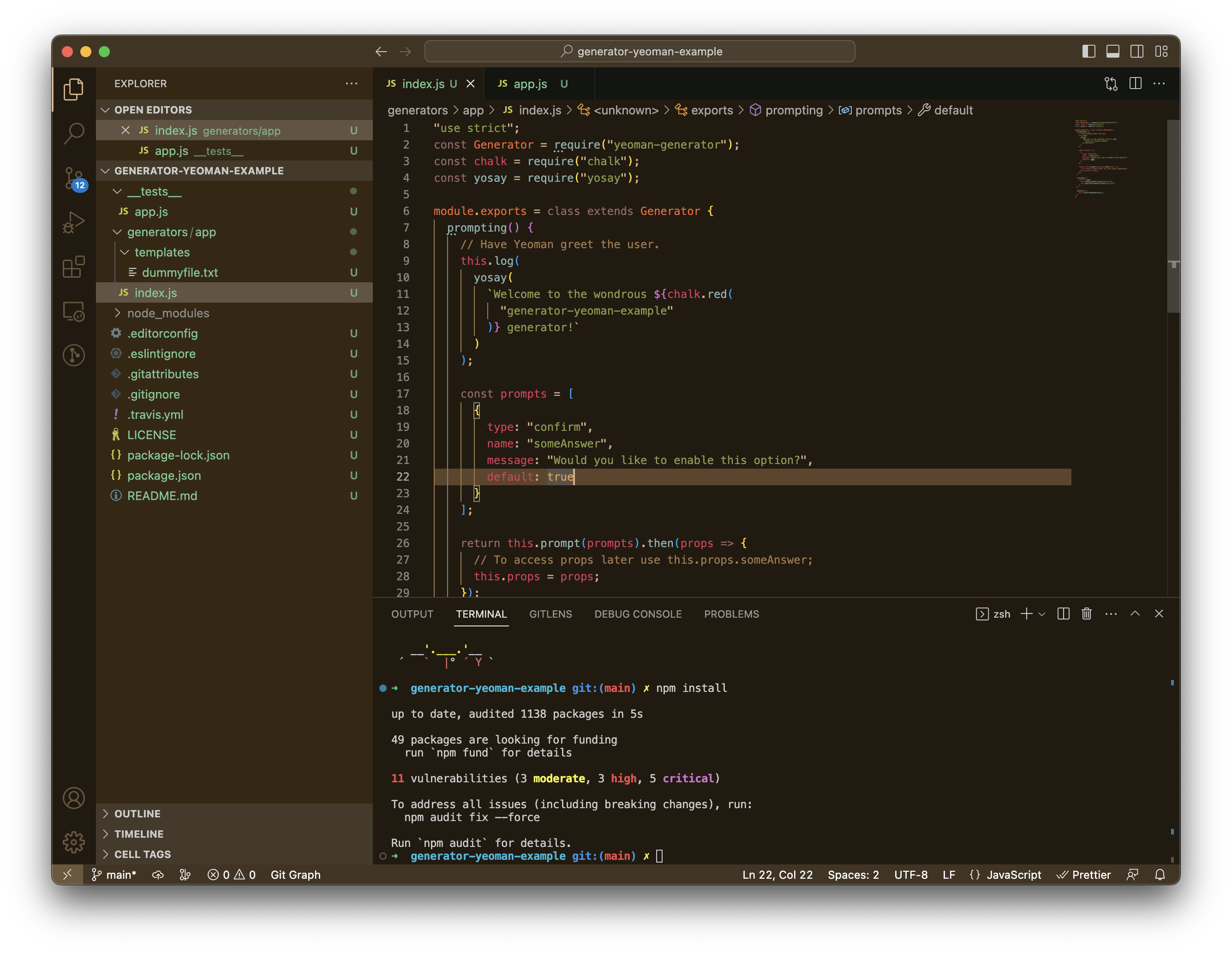Screen dimensions: 1232x953
Task: Toggle Primary Side Bar visibility
Action: [x=1088, y=51]
